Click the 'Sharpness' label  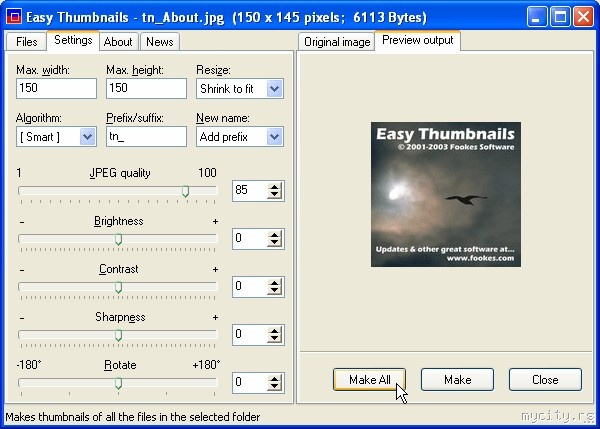[x=120, y=317]
